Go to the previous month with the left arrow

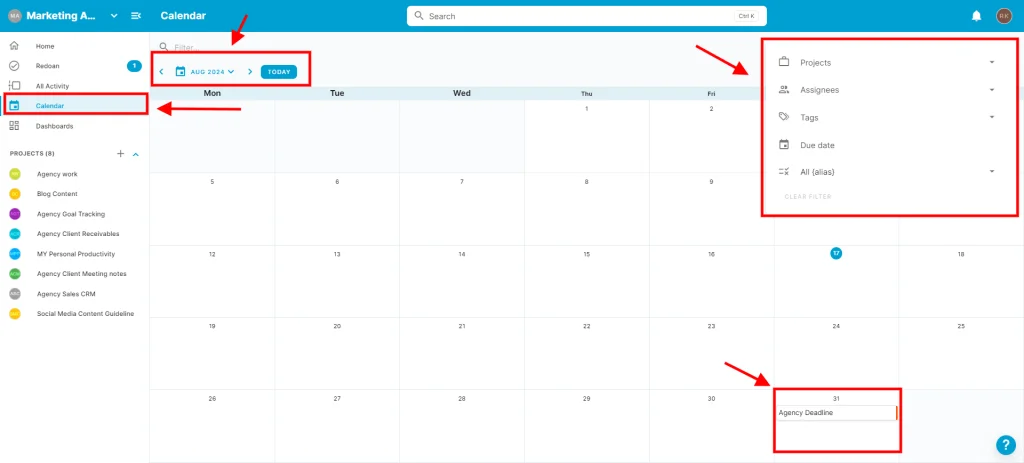coord(162,72)
